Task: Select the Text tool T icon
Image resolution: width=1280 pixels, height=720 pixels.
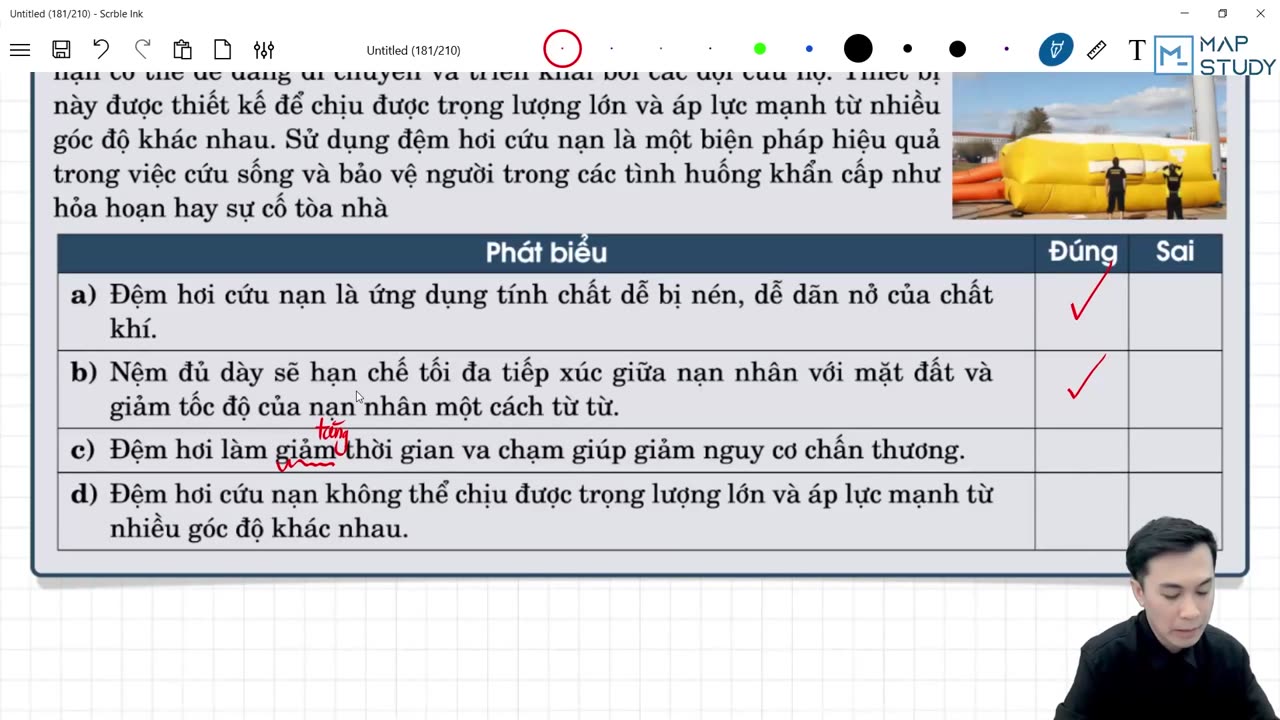Action: coord(1136,50)
